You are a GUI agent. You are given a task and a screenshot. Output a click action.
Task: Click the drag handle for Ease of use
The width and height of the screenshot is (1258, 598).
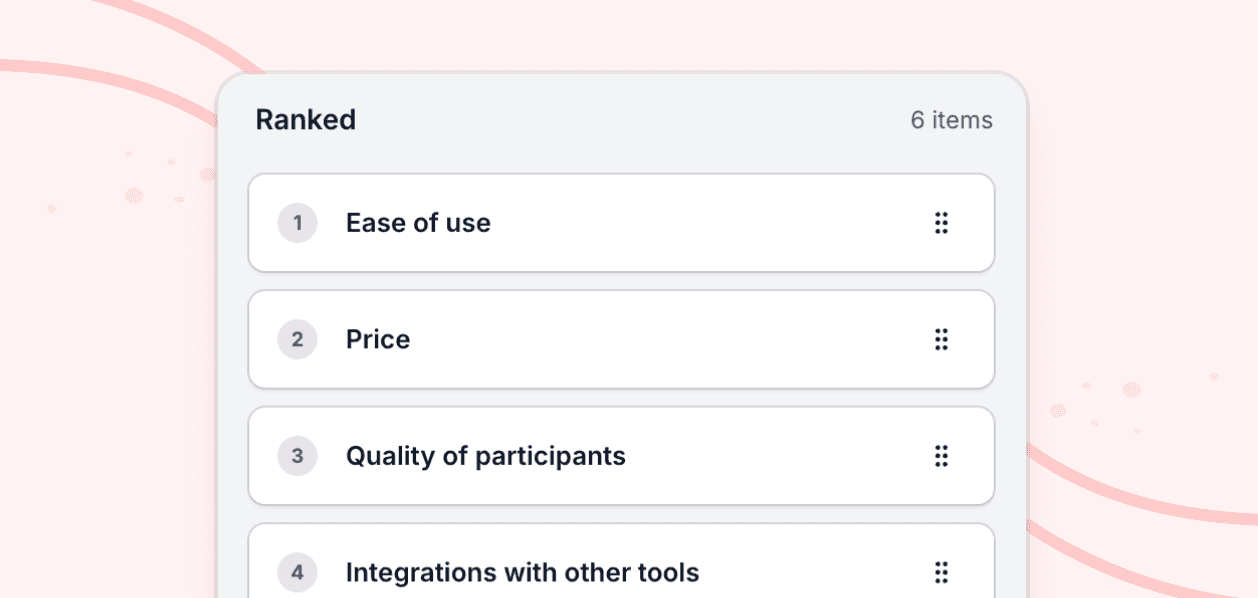coord(941,223)
